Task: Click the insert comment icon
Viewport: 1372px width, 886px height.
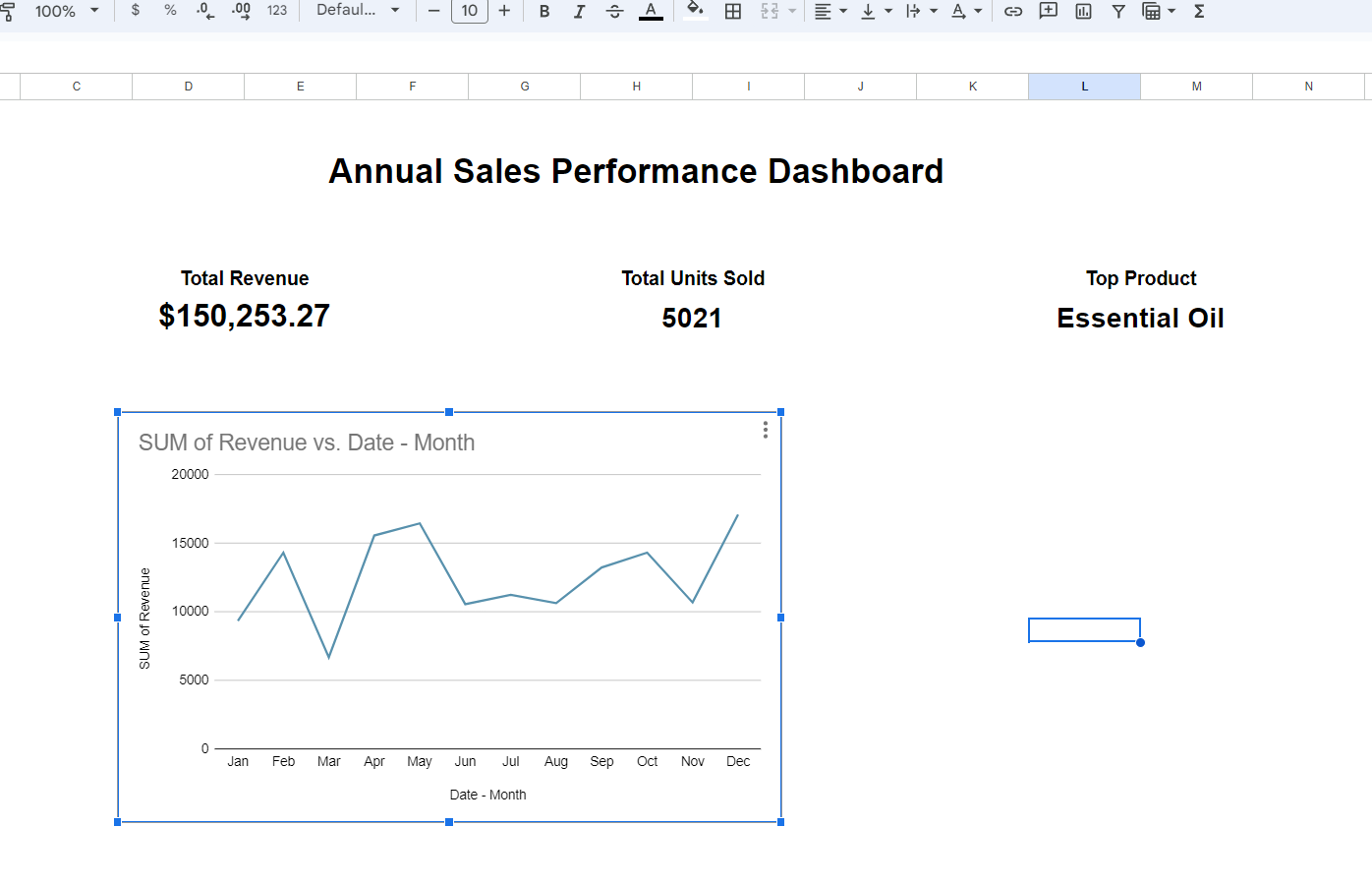Action: coord(1049,11)
